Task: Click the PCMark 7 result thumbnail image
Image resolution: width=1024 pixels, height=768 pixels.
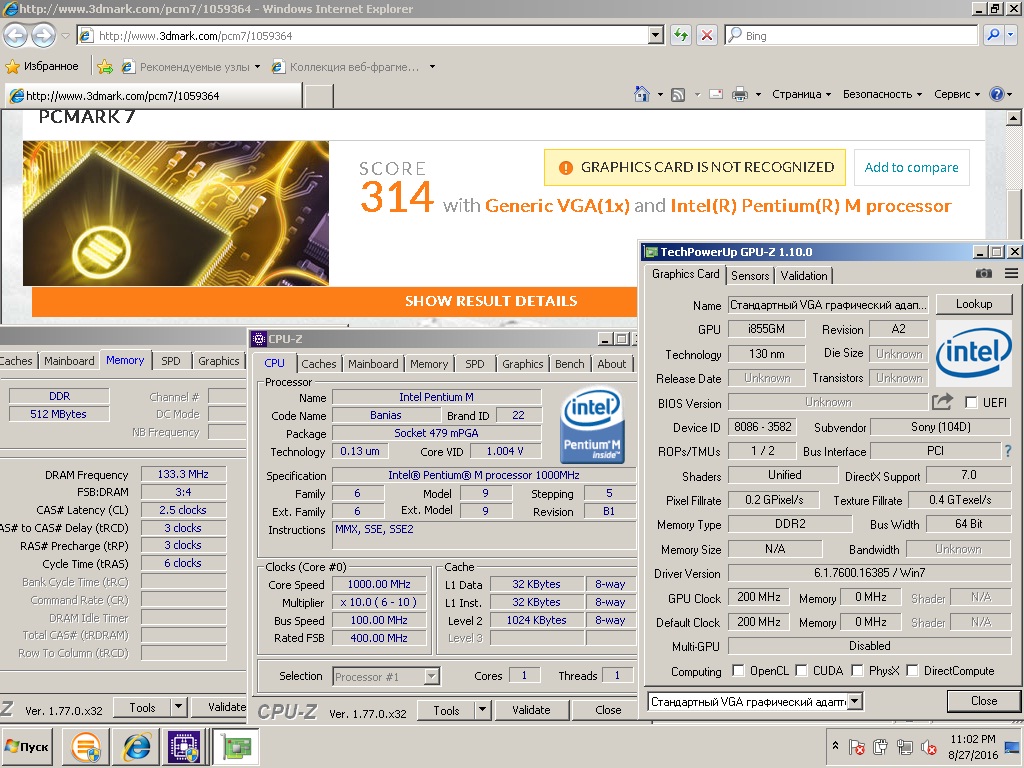Action: 176,213
